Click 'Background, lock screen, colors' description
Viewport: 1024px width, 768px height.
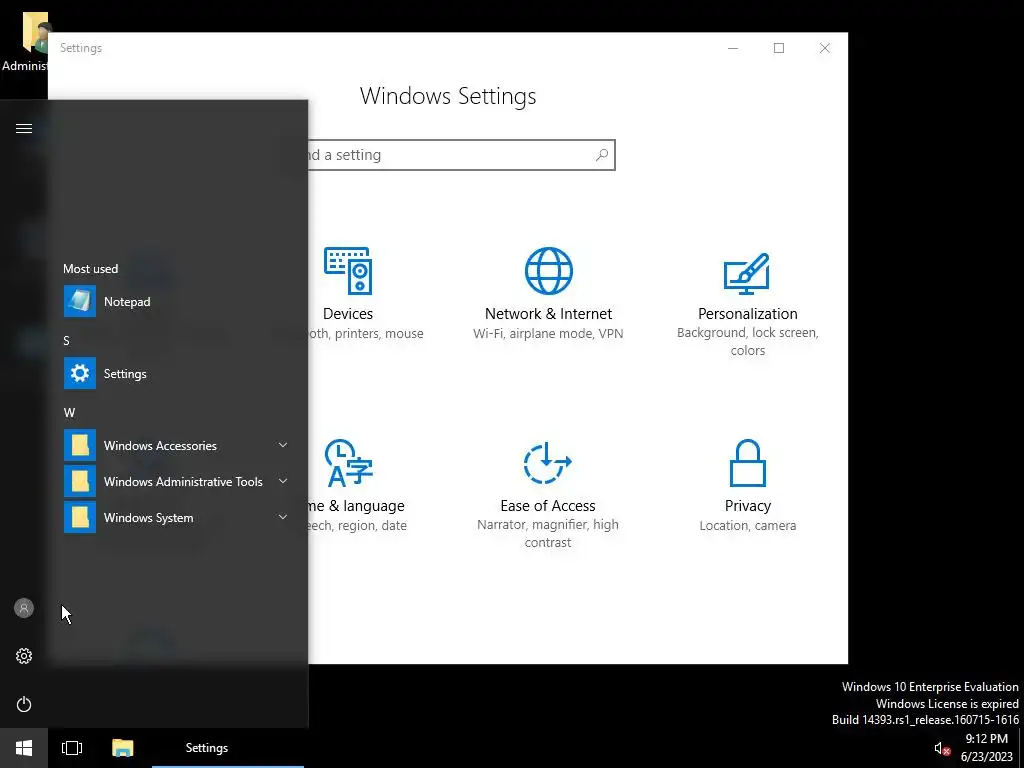748,342
